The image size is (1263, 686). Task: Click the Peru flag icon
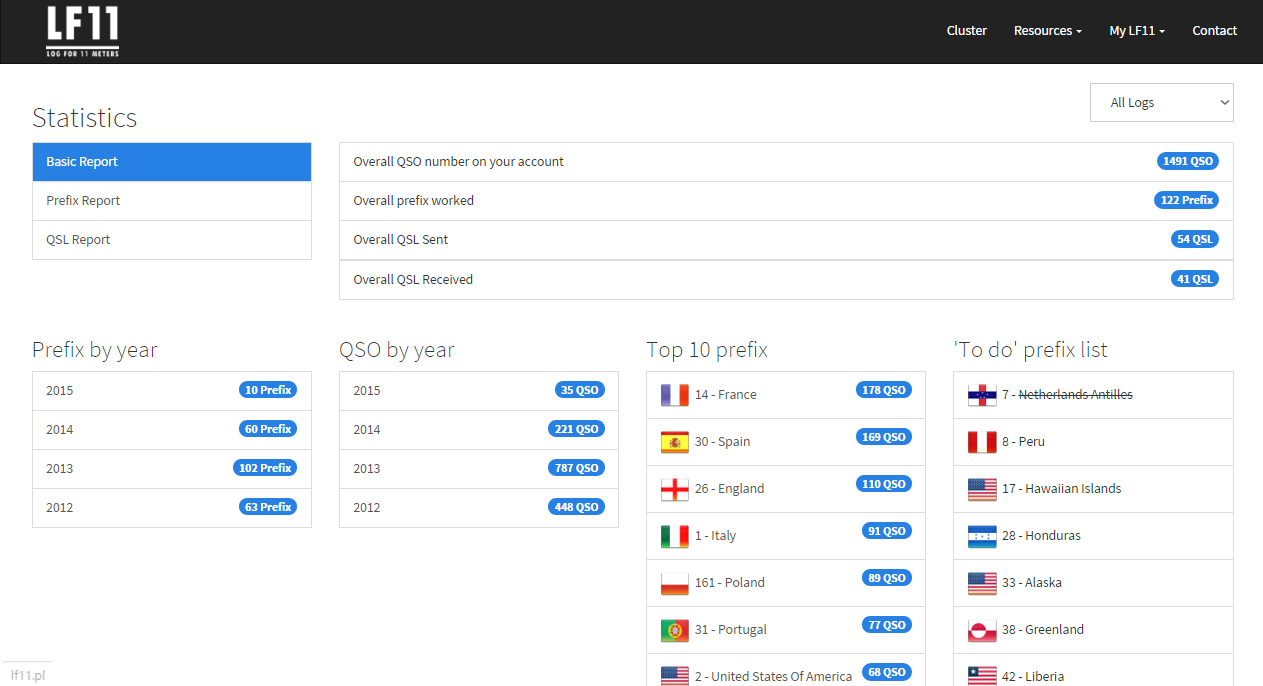coord(982,442)
